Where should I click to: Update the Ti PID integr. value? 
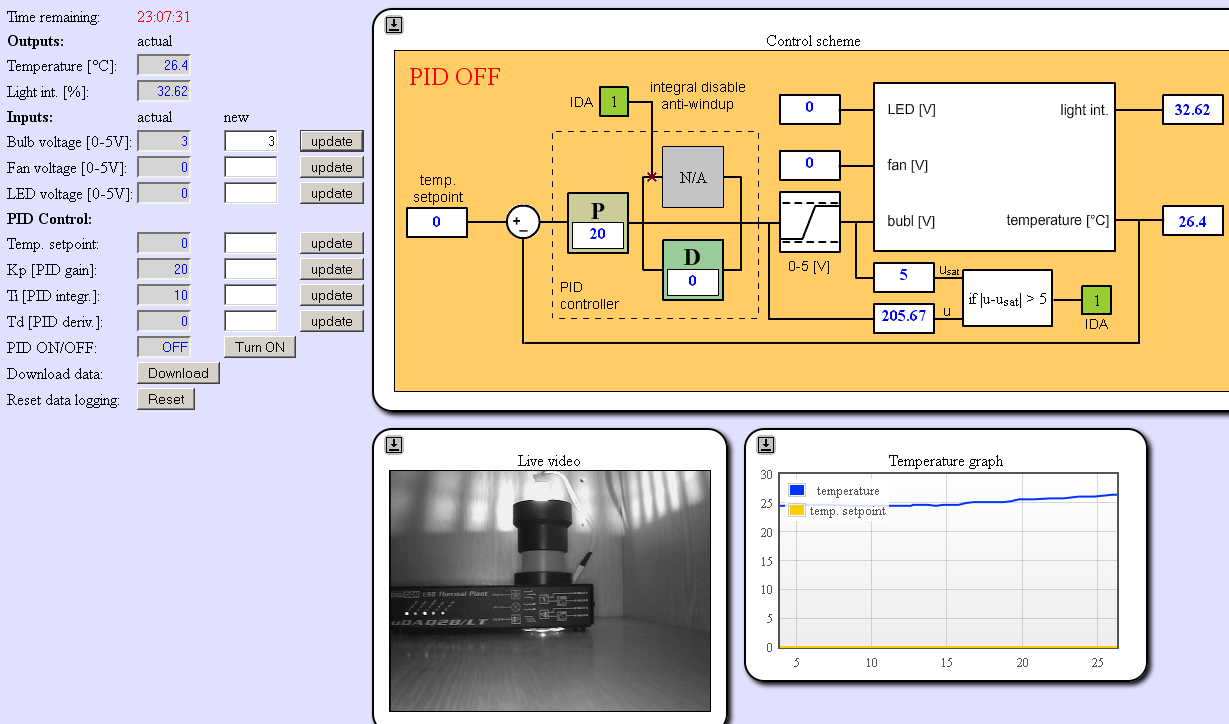pos(332,295)
